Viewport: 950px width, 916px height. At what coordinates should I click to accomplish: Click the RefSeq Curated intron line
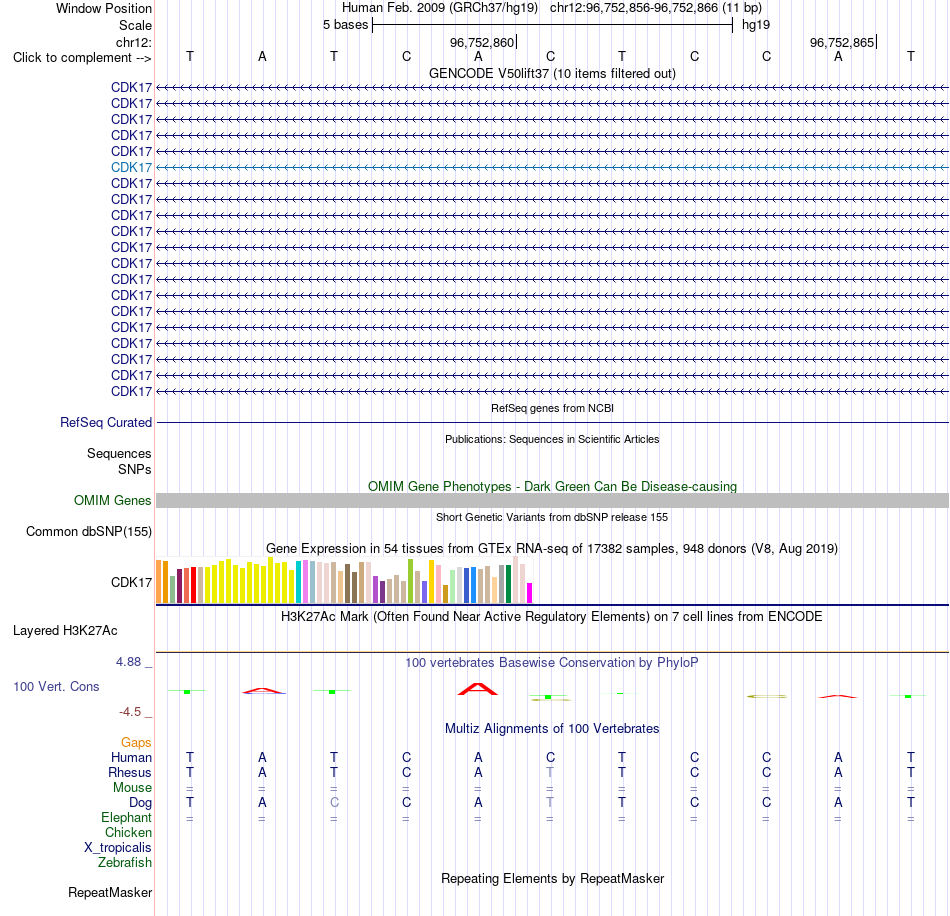tap(552, 422)
